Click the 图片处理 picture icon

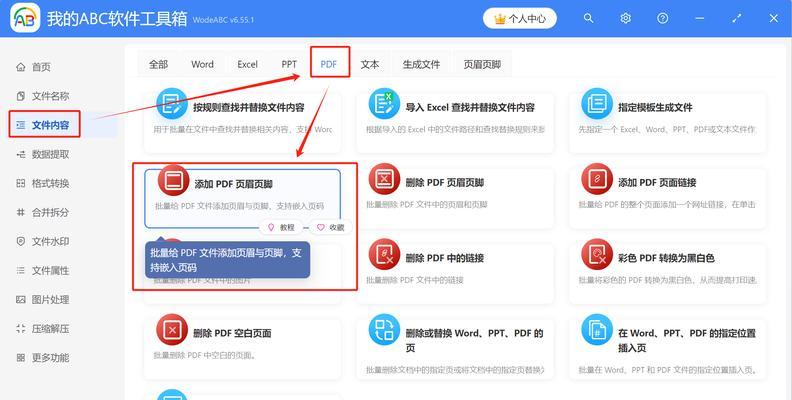point(21,299)
